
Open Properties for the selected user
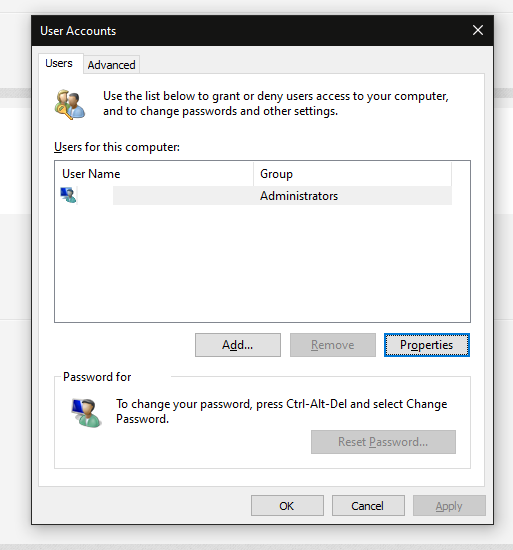(x=426, y=345)
